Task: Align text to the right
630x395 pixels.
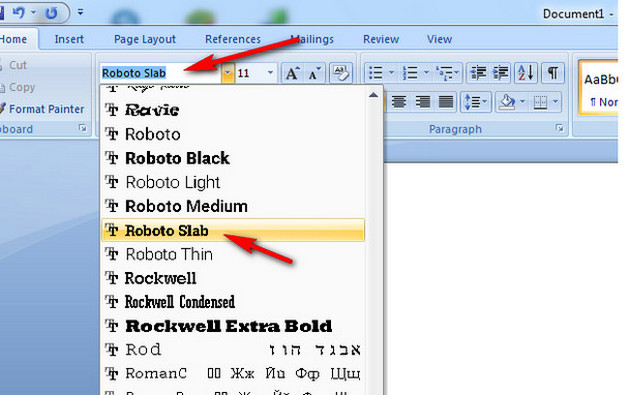Action: (x=422, y=102)
